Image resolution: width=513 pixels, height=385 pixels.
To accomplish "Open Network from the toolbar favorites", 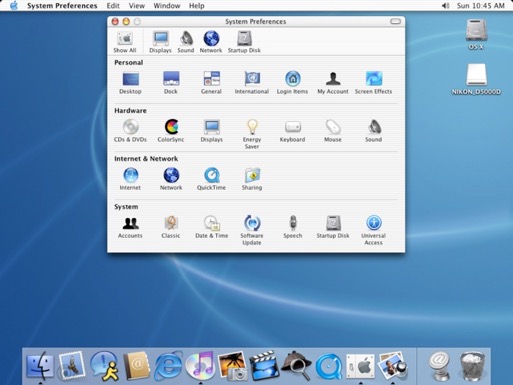I will [x=211, y=42].
